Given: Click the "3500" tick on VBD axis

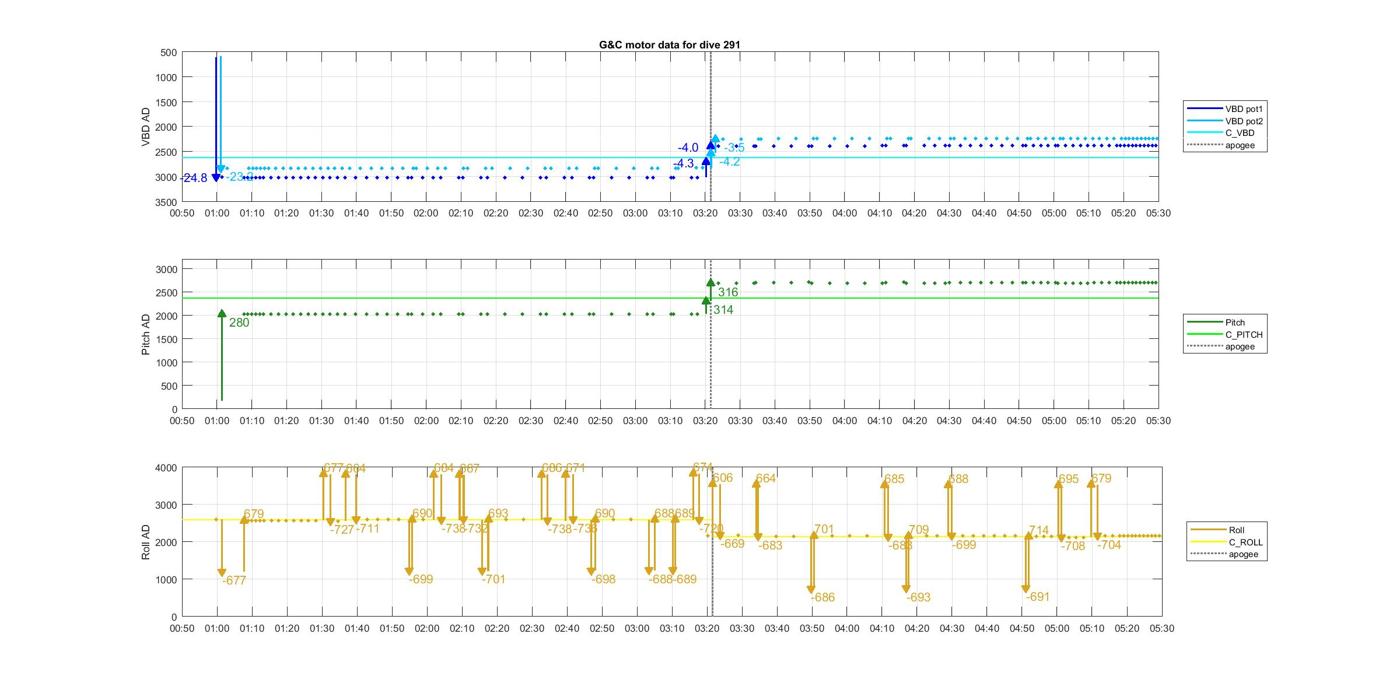Looking at the screenshot, I should (x=166, y=202).
